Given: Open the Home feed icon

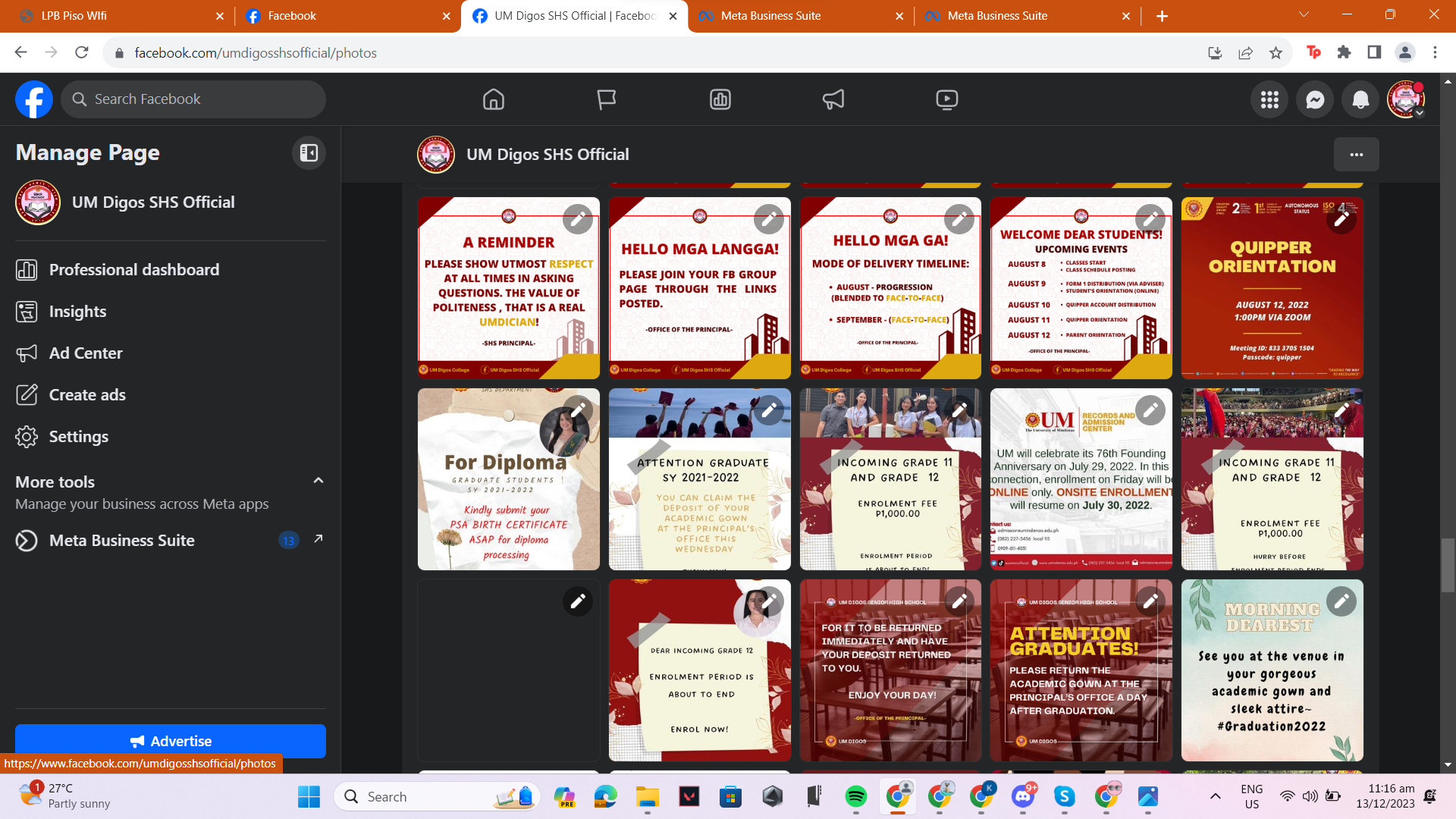Looking at the screenshot, I should pyautogui.click(x=493, y=99).
